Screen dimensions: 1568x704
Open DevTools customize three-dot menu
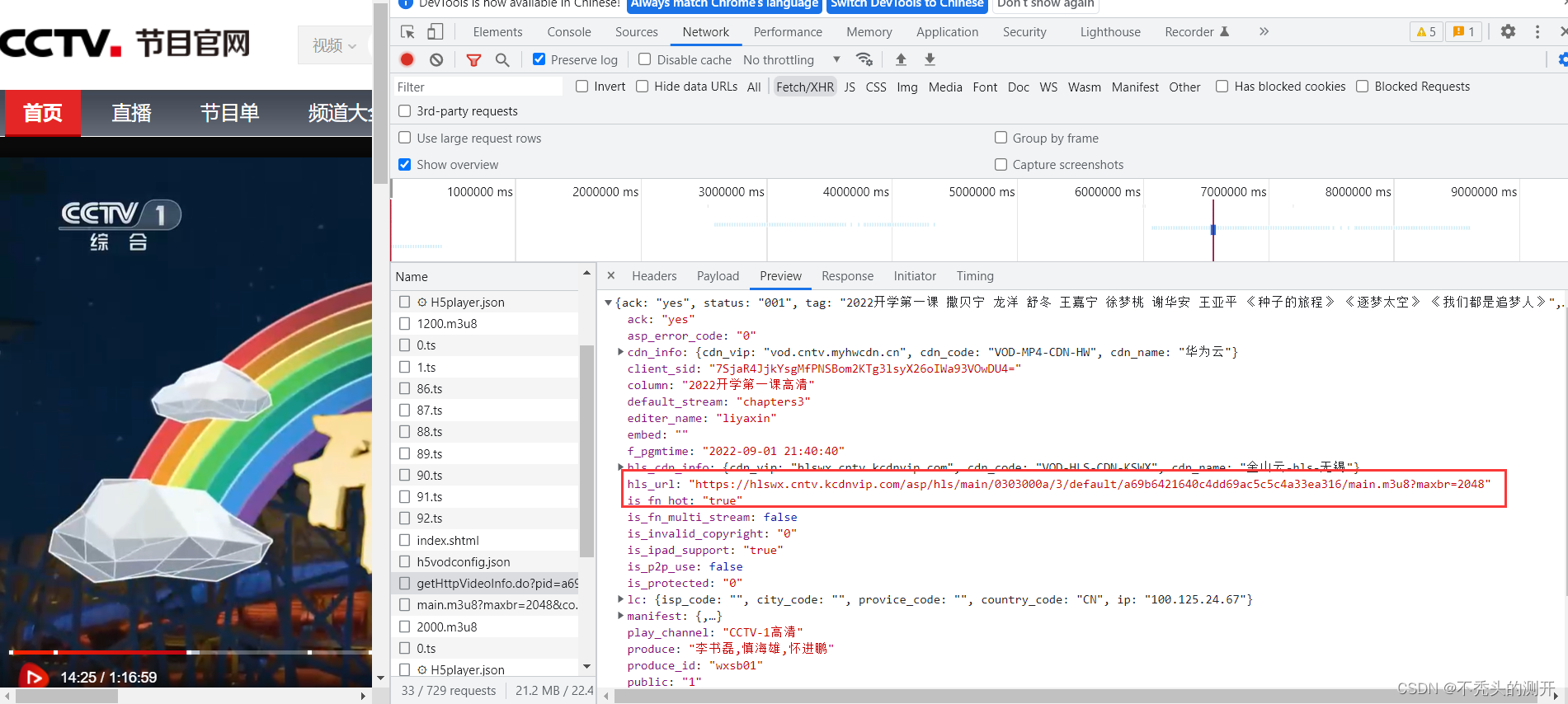1537,31
